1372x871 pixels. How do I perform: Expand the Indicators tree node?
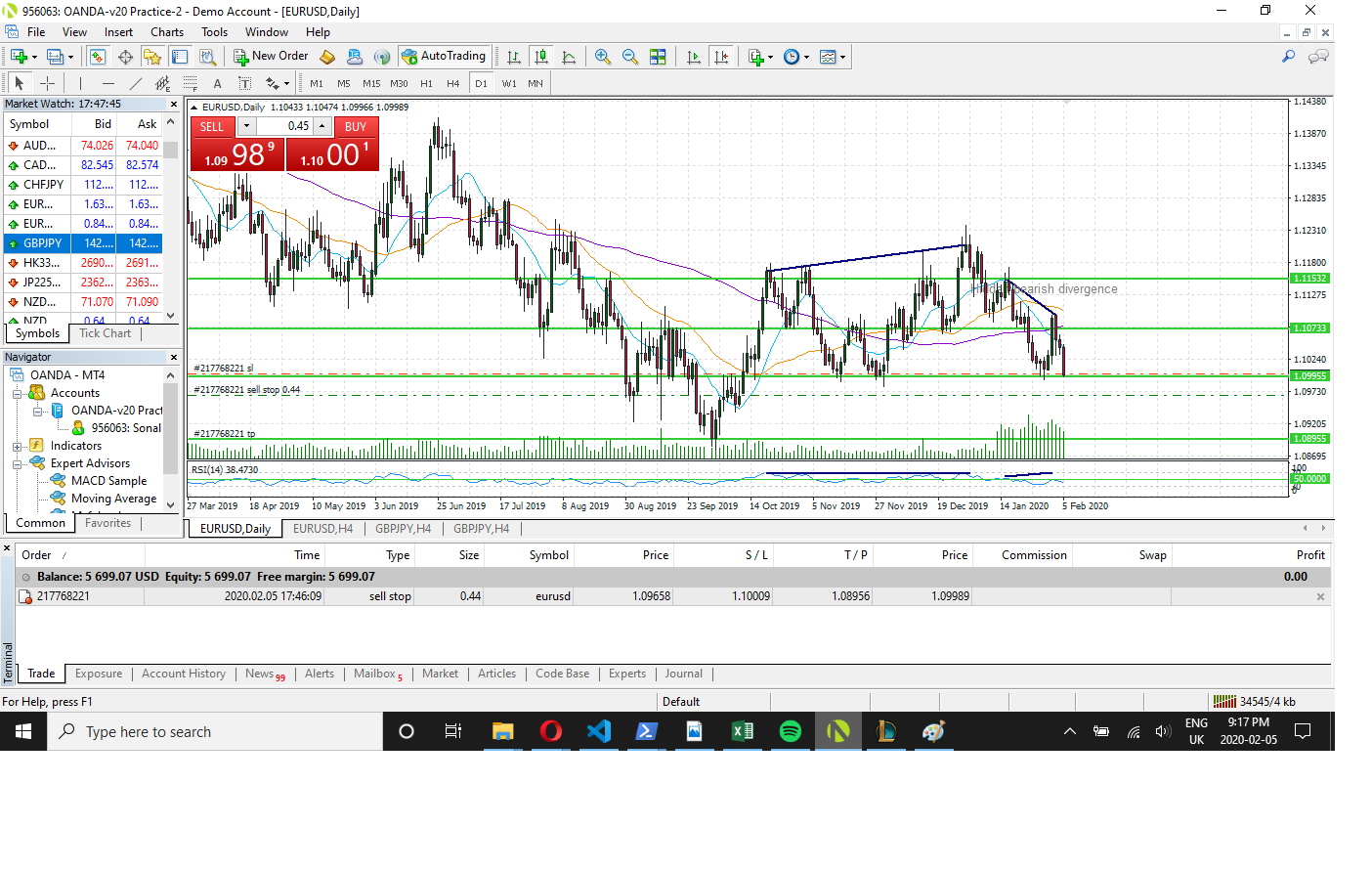[17, 447]
